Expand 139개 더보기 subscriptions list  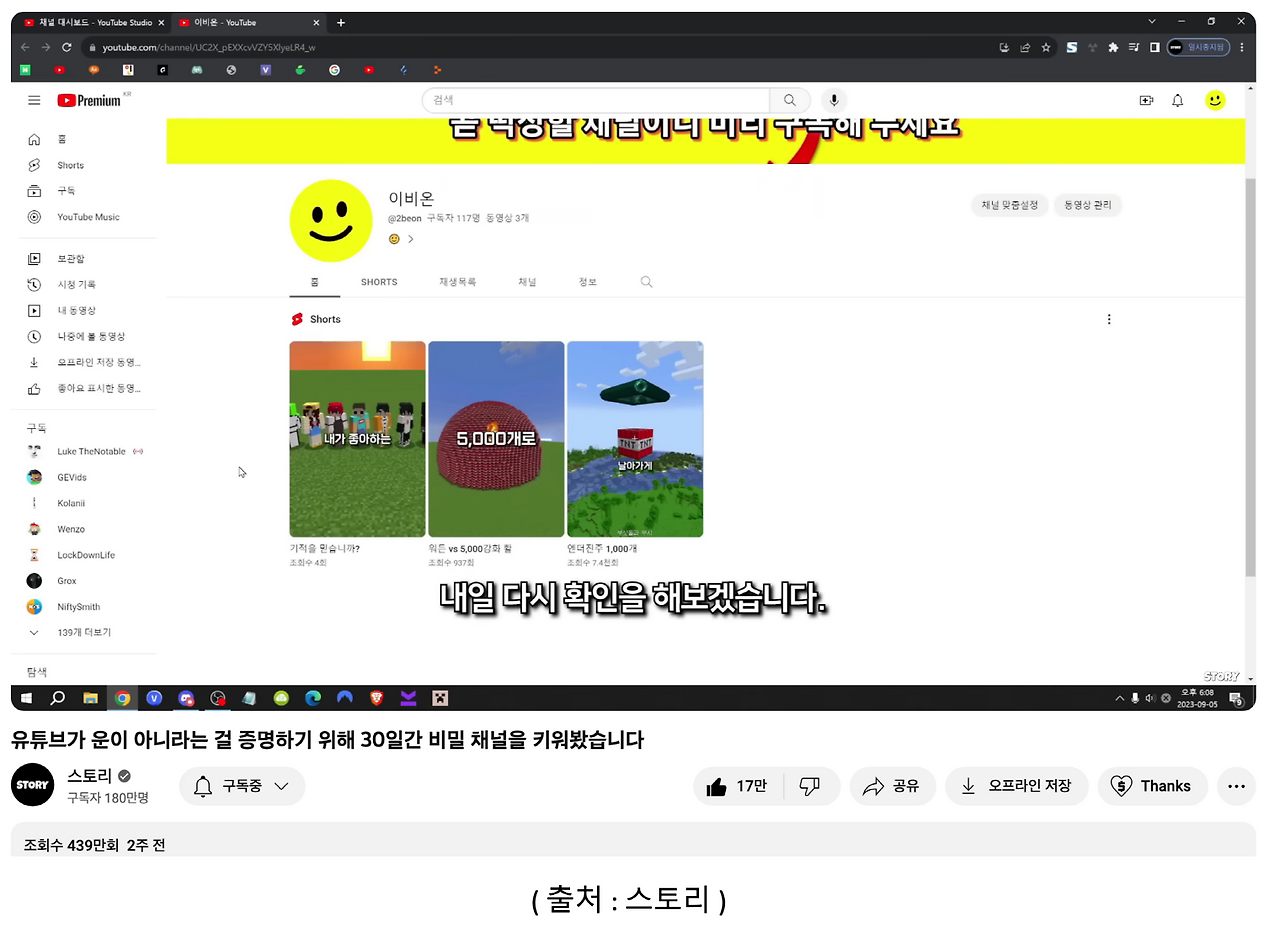(x=84, y=633)
